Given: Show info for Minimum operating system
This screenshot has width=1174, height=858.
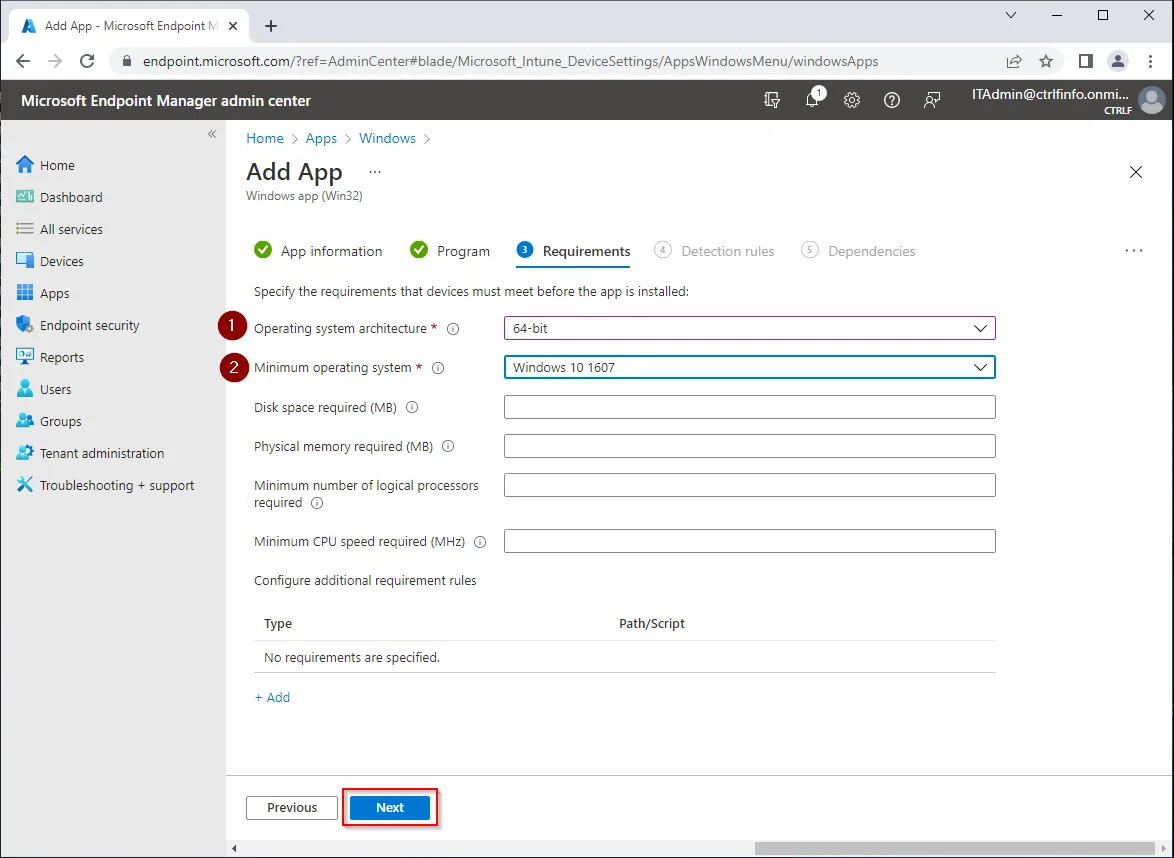Looking at the screenshot, I should (x=438, y=368).
